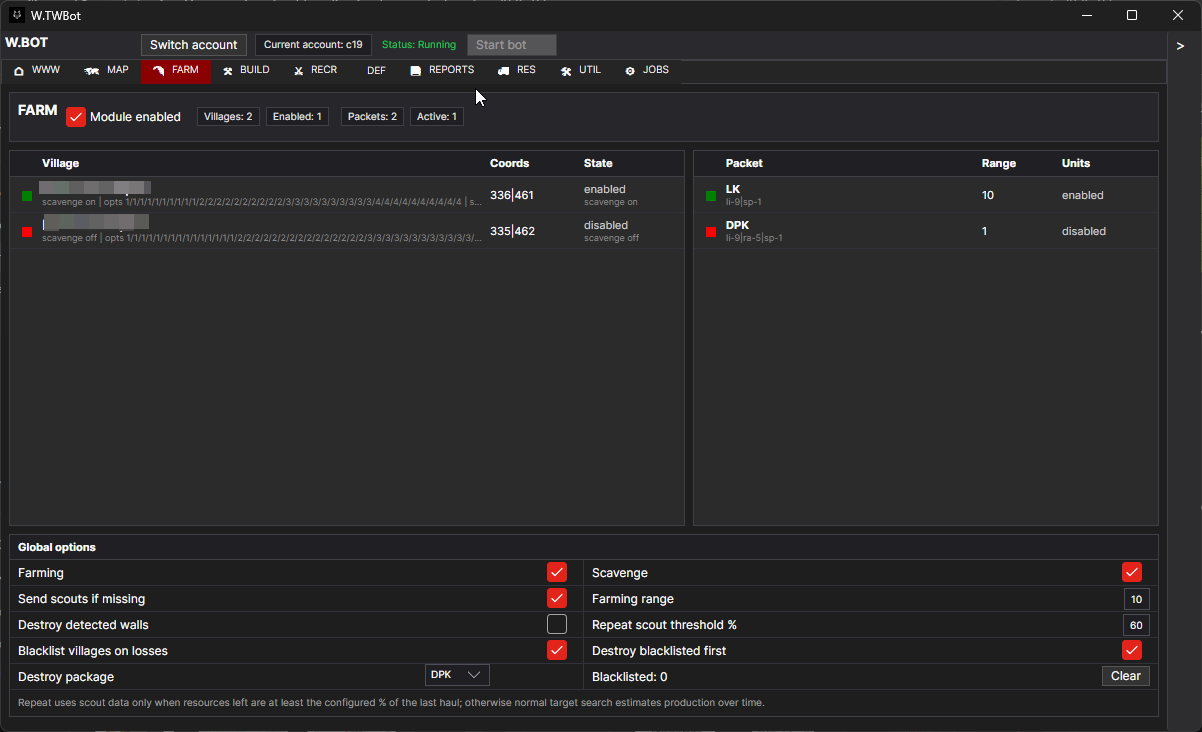Click the Status: Running text
Screen dimensions: 1202x732
pos(419,45)
